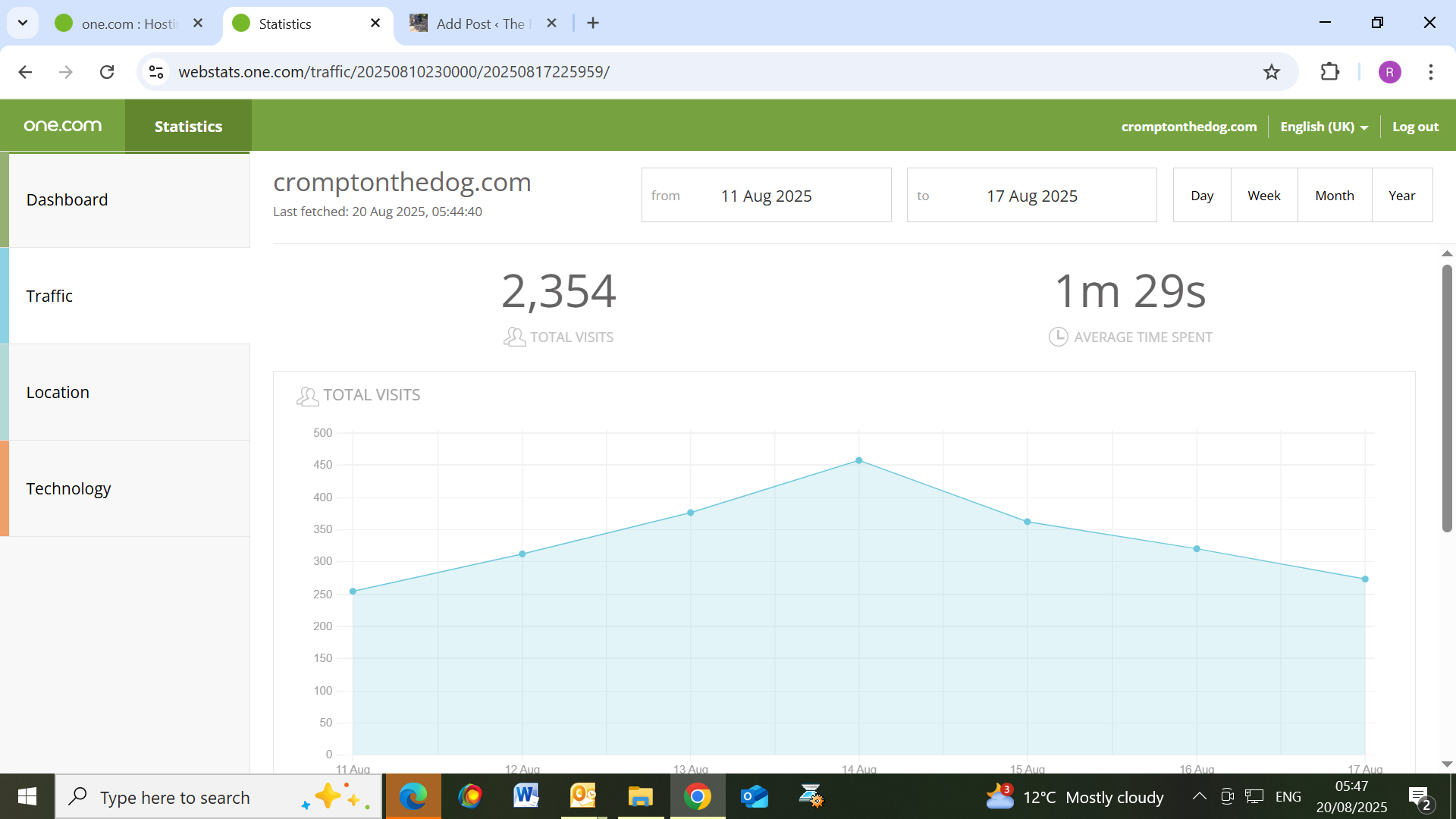Image resolution: width=1456 pixels, height=819 pixels.
Task: Click the 14 Aug peak data point
Action: 858,460
